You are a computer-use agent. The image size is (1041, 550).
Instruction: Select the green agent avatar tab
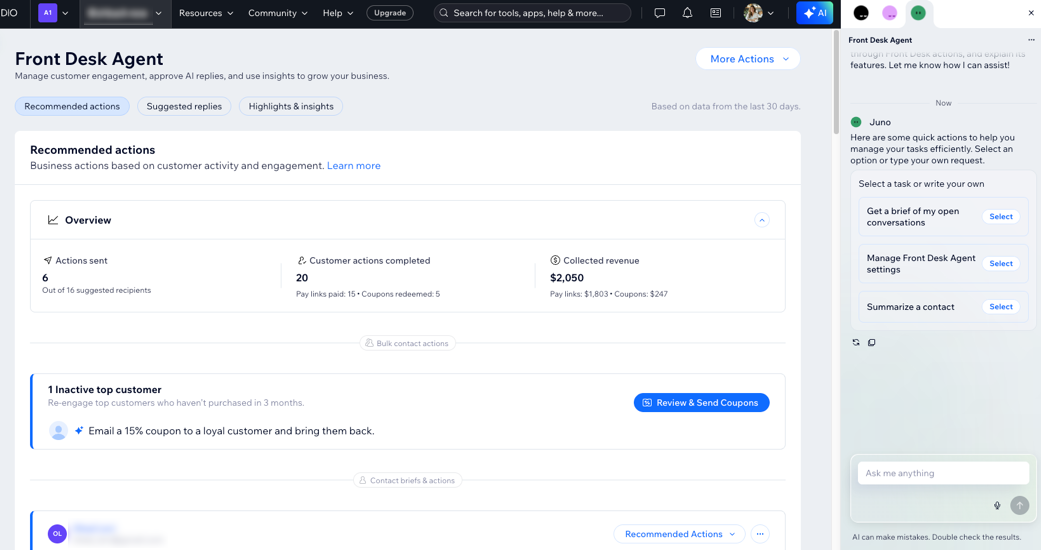point(918,13)
